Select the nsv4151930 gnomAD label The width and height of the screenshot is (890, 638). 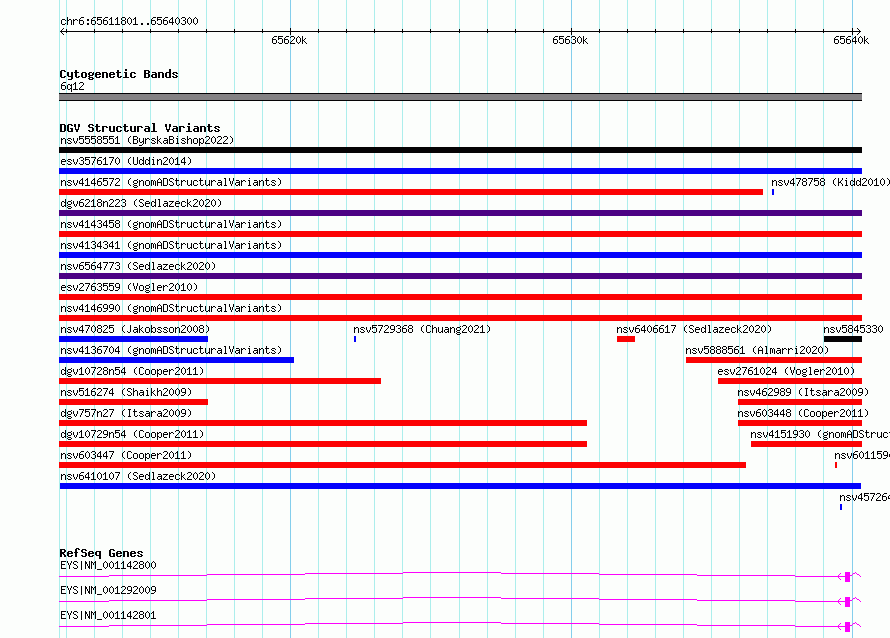point(820,434)
